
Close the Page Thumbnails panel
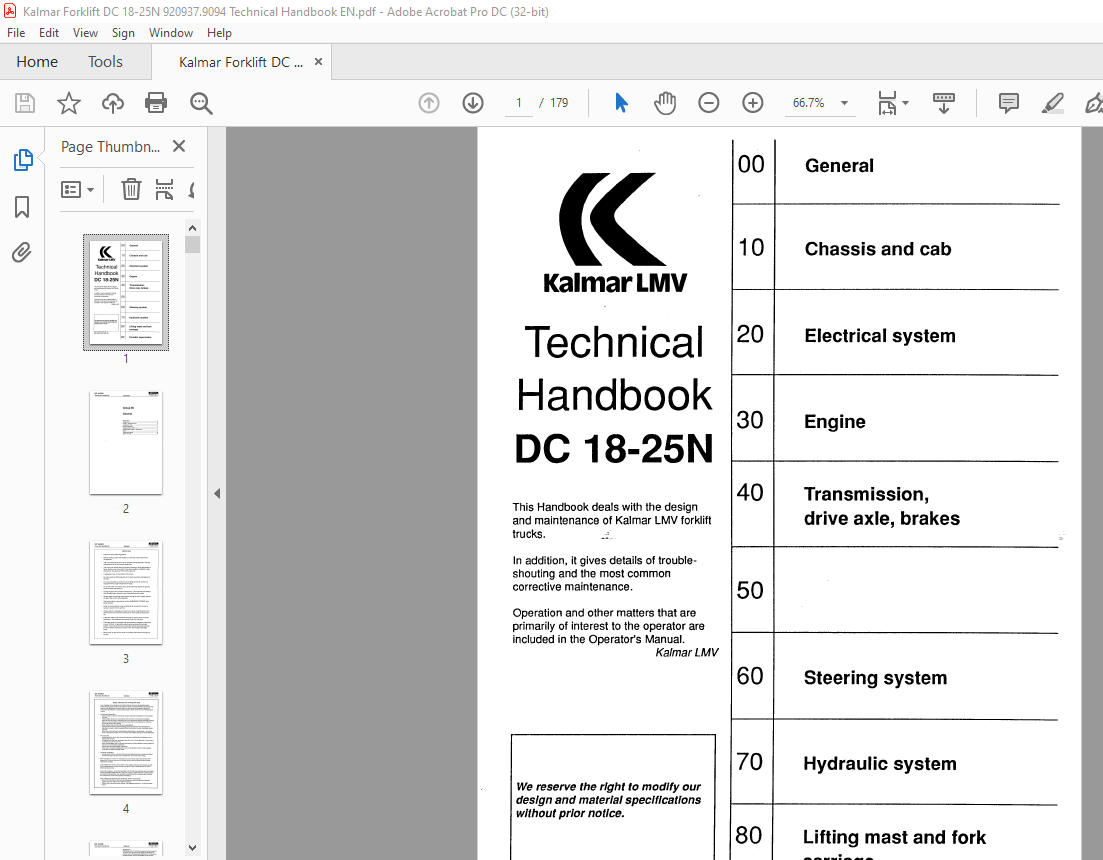[179, 146]
